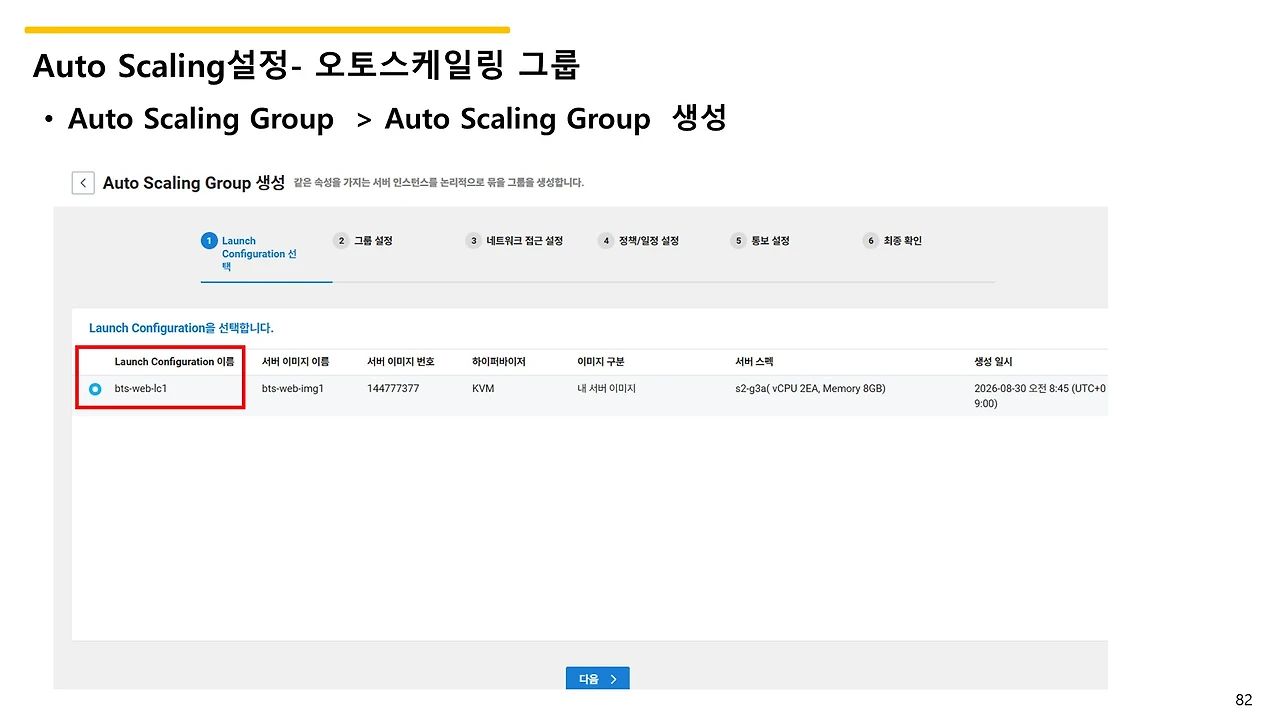Click the 서버 이미지 이름 column header
The image size is (1280, 720).
click(x=295, y=362)
